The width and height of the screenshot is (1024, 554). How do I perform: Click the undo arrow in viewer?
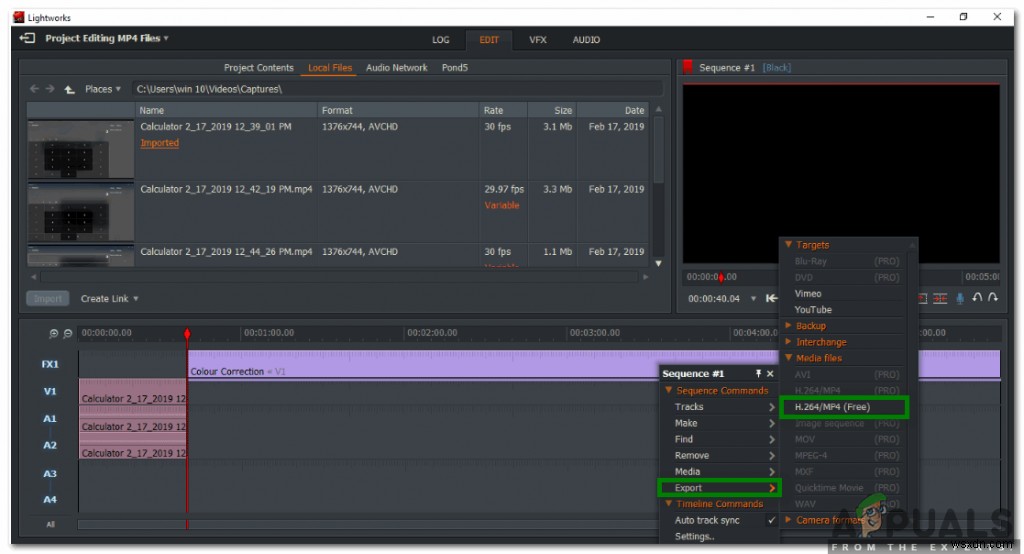coord(977,298)
